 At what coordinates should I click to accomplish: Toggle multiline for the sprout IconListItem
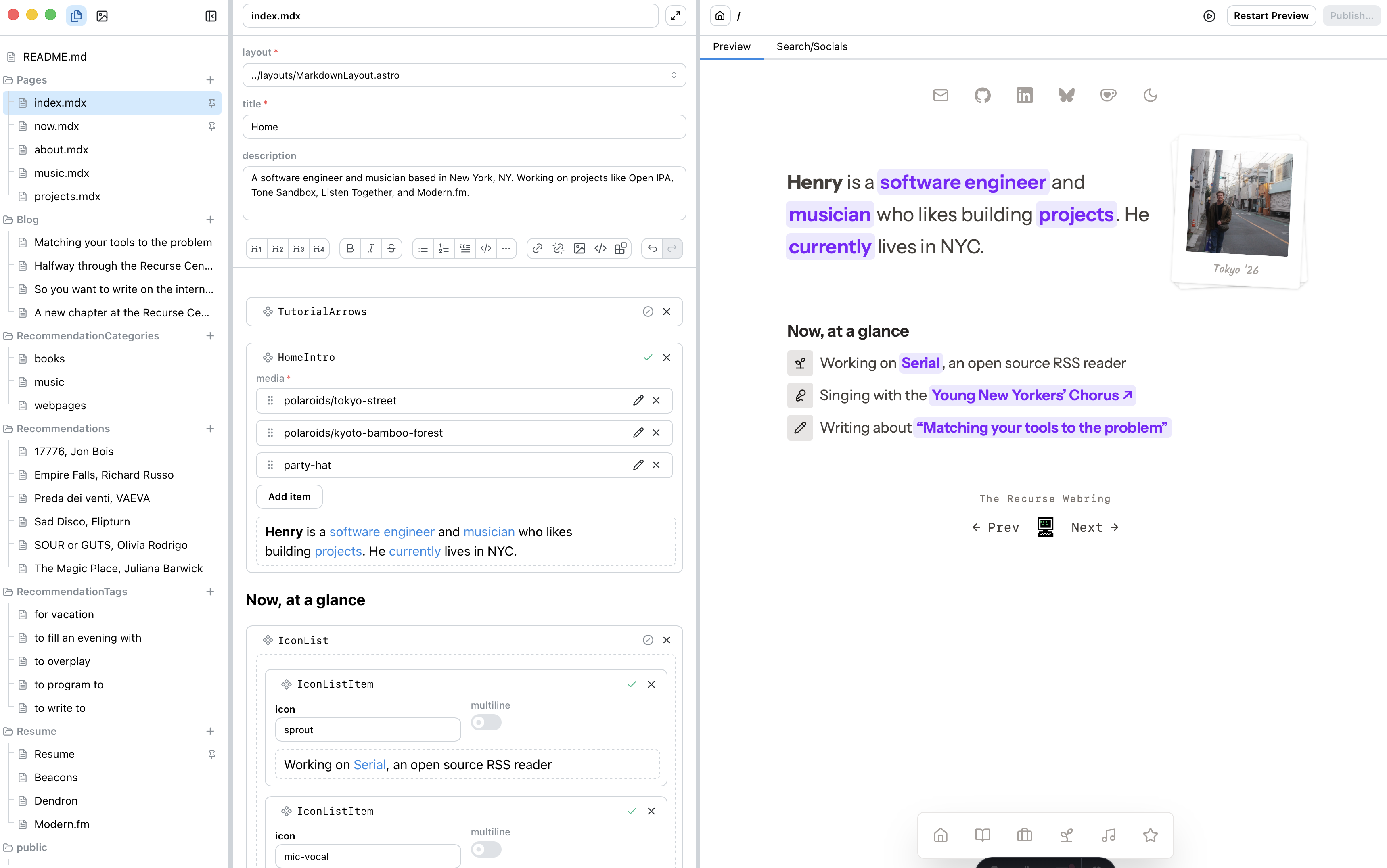pos(486,722)
